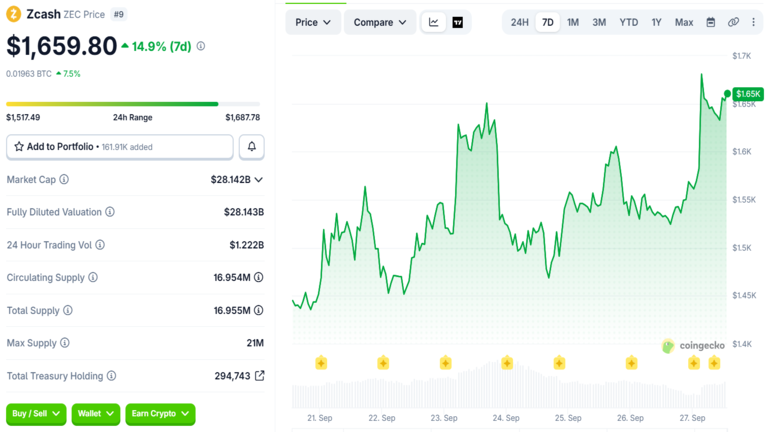Click the 27. Sep axis label

(x=692, y=418)
